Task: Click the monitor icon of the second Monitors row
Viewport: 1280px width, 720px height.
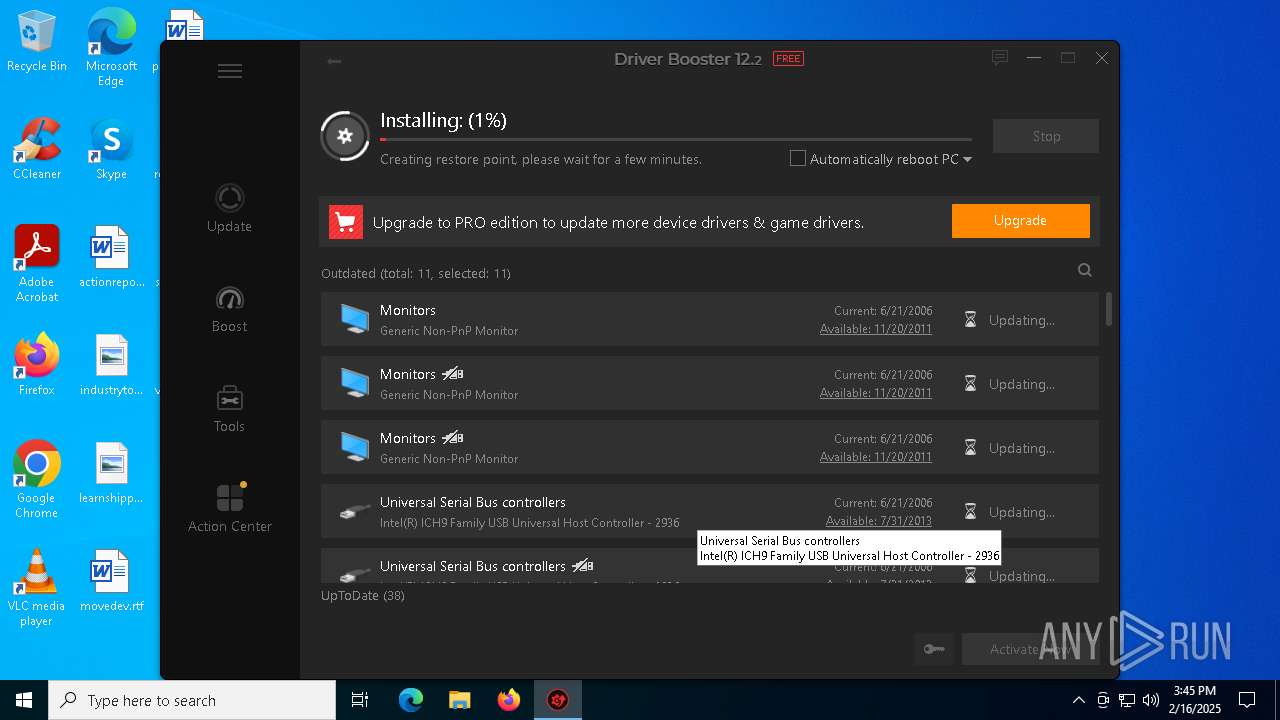Action: coord(354,383)
